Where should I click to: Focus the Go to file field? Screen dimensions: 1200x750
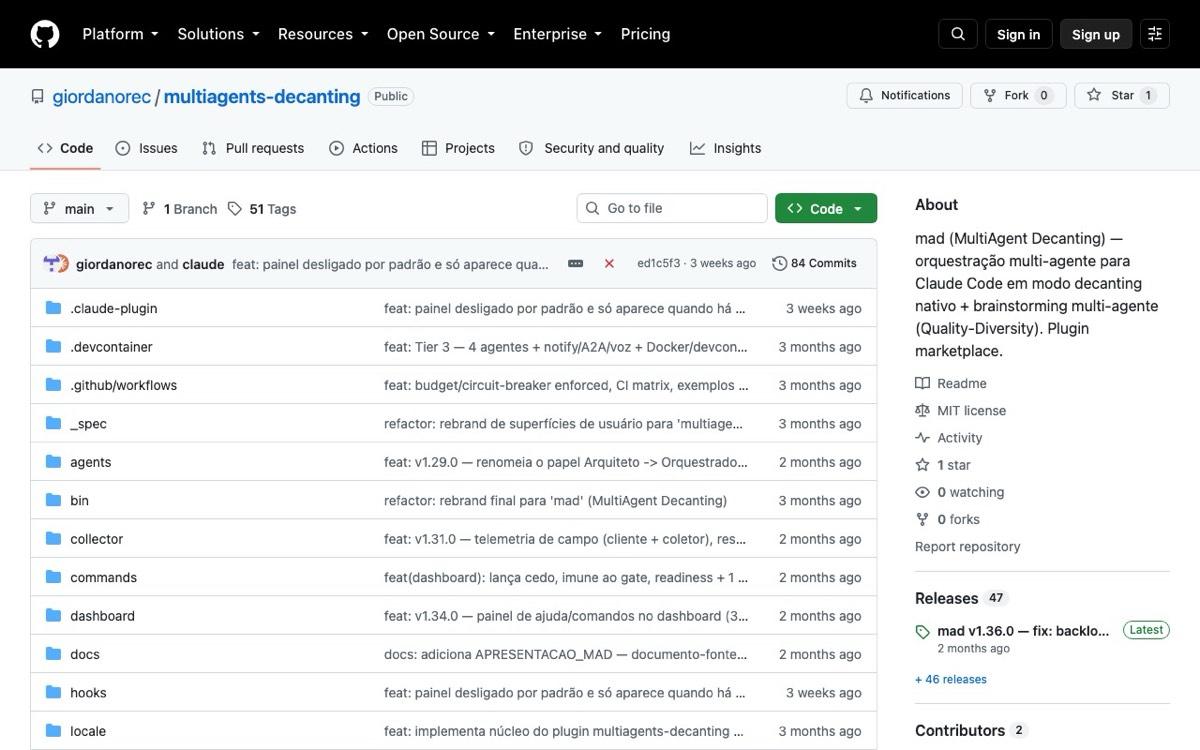click(x=672, y=208)
